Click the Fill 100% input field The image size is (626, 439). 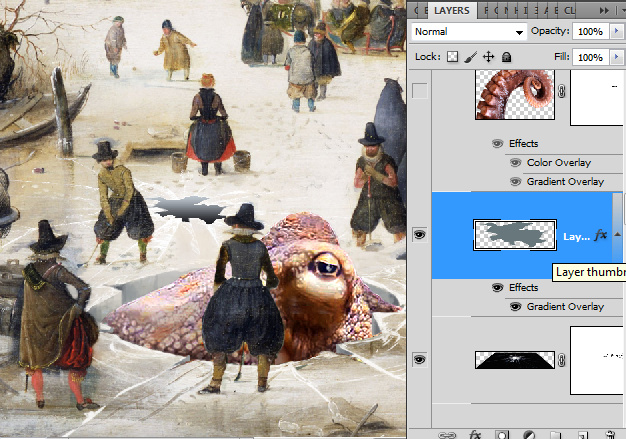coord(590,57)
